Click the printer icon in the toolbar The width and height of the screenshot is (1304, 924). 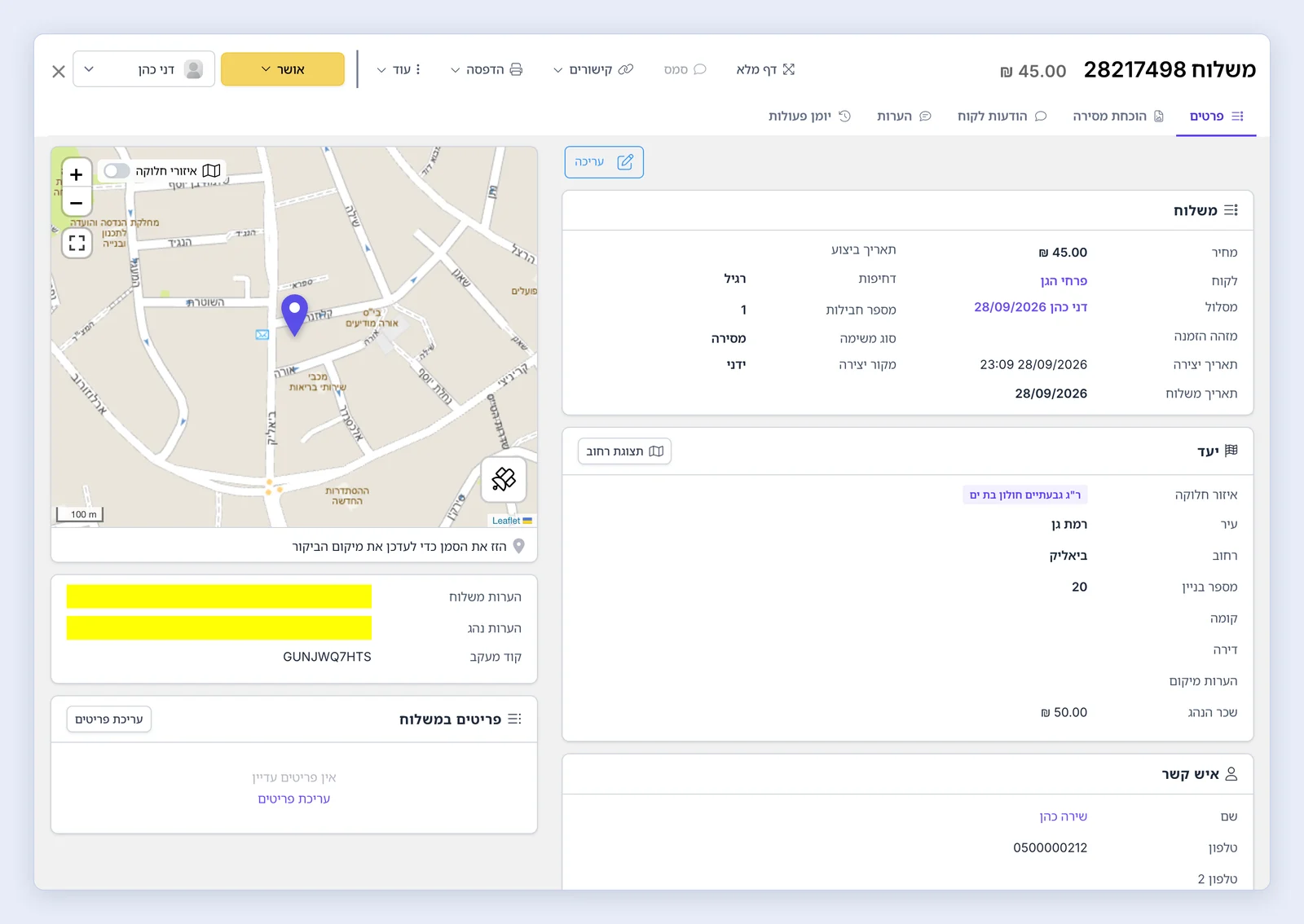[516, 69]
